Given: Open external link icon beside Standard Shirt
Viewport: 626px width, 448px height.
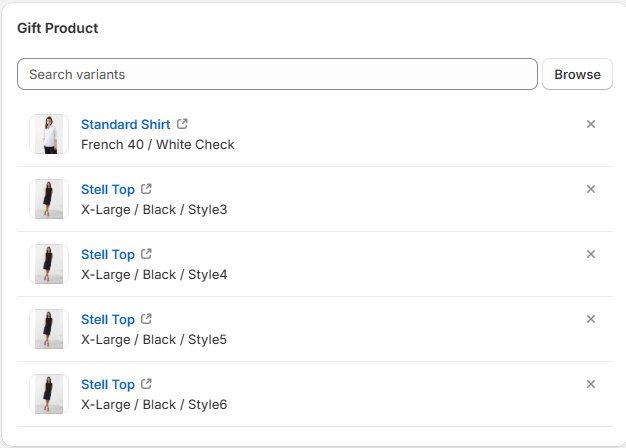Looking at the screenshot, I should [182, 124].
